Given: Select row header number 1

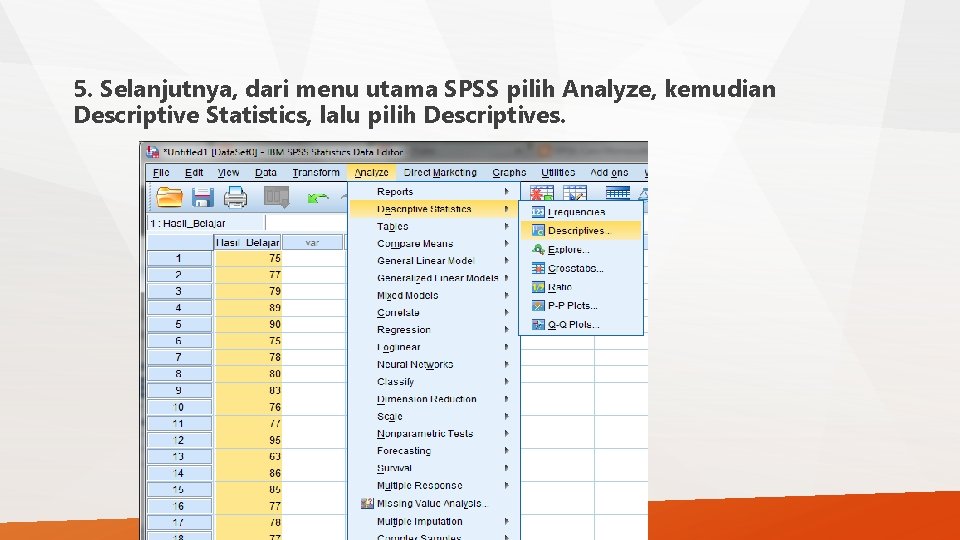Looking at the screenshot, I should [x=179, y=258].
